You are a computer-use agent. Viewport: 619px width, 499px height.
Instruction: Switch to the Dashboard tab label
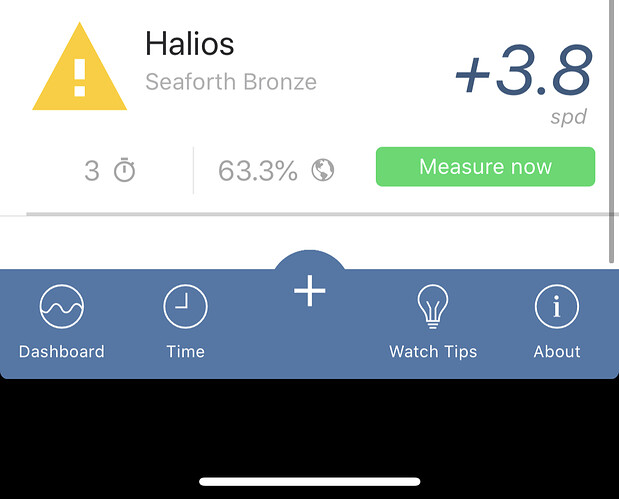click(x=62, y=352)
